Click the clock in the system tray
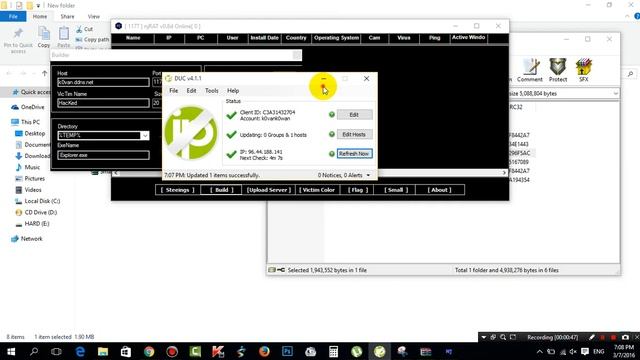The width and height of the screenshot is (640, 360). click(624, 351)
